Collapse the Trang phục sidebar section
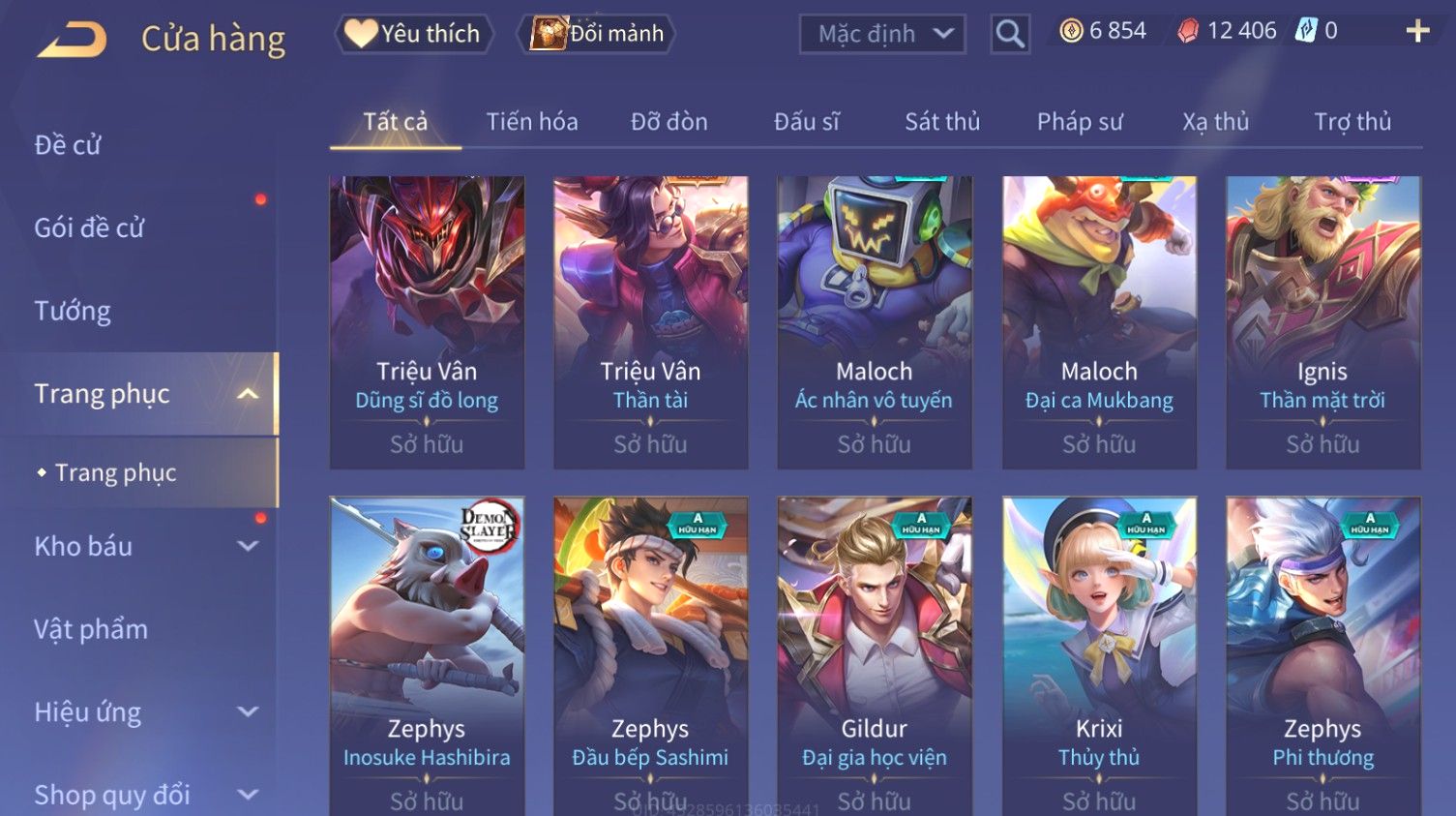The height and width of the screenshot is (816, 1456). 249,394
